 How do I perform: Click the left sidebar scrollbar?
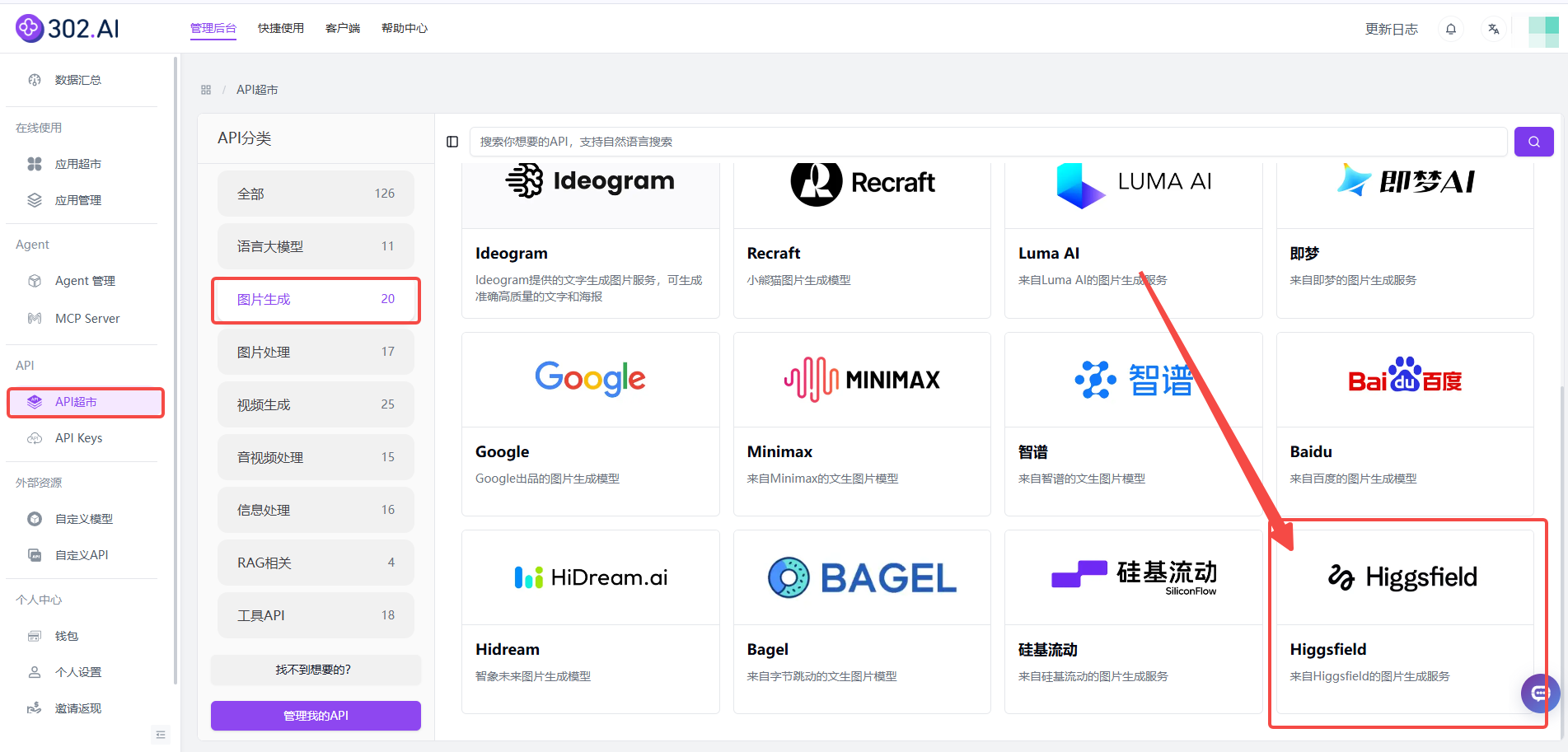(176, 371)
